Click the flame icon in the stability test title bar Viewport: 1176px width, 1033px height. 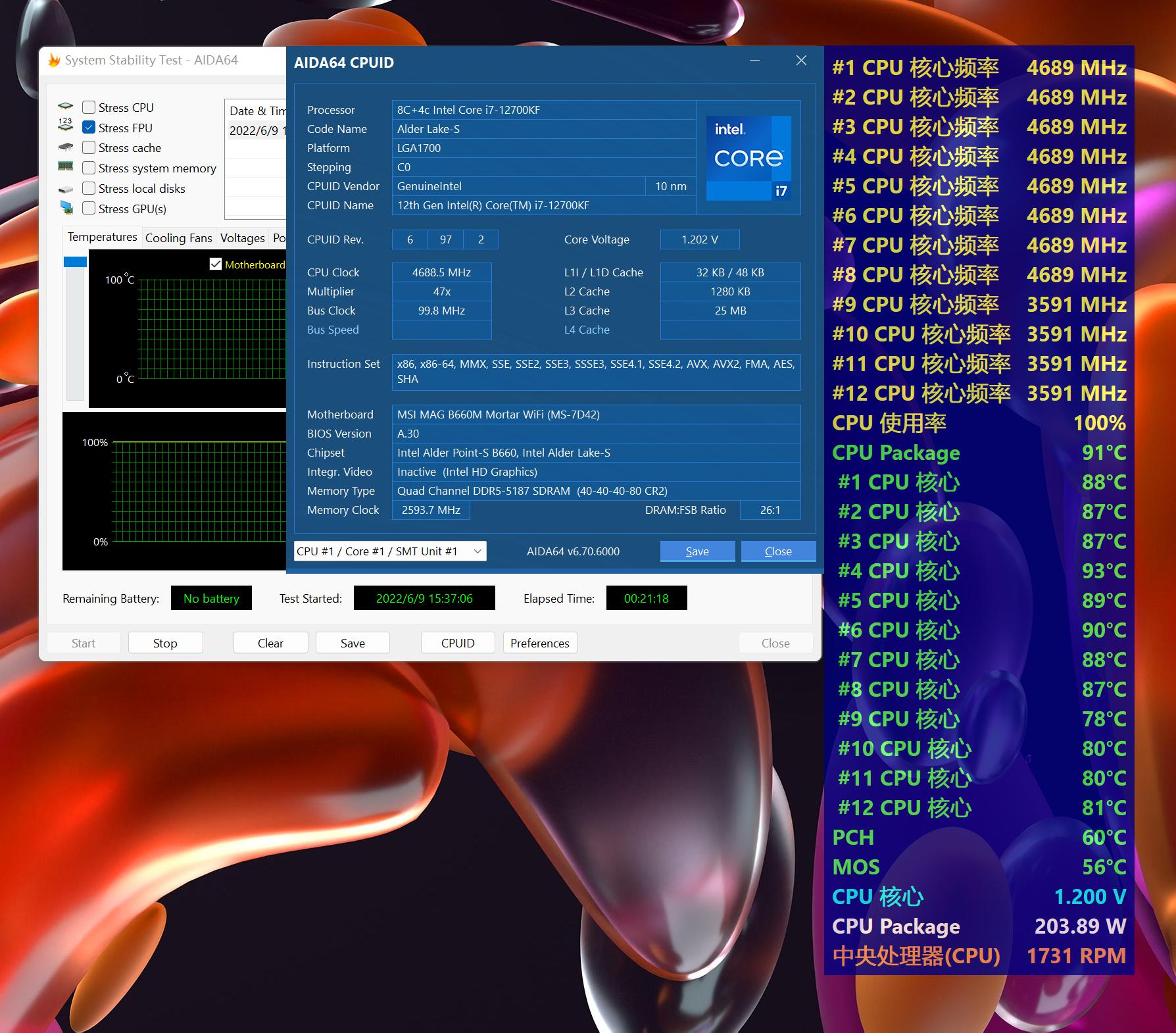pos(55,59)
